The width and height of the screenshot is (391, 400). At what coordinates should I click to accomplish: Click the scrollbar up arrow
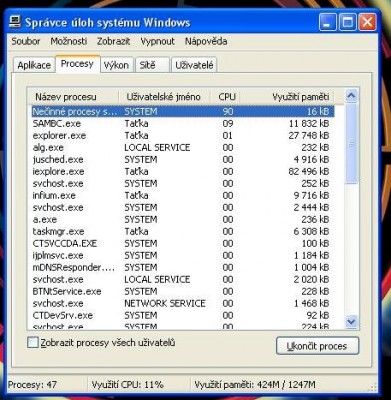click(x=351, y=96)
